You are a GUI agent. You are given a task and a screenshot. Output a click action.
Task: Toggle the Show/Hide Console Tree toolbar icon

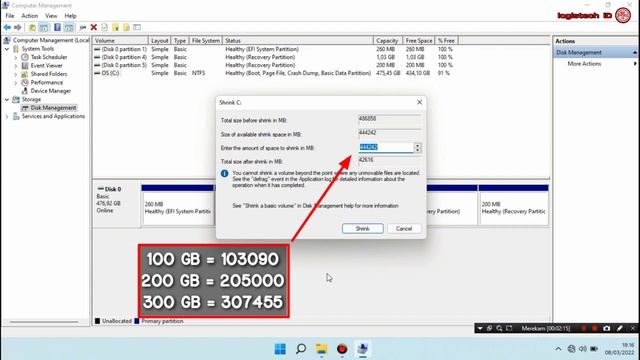coord(43,27)
